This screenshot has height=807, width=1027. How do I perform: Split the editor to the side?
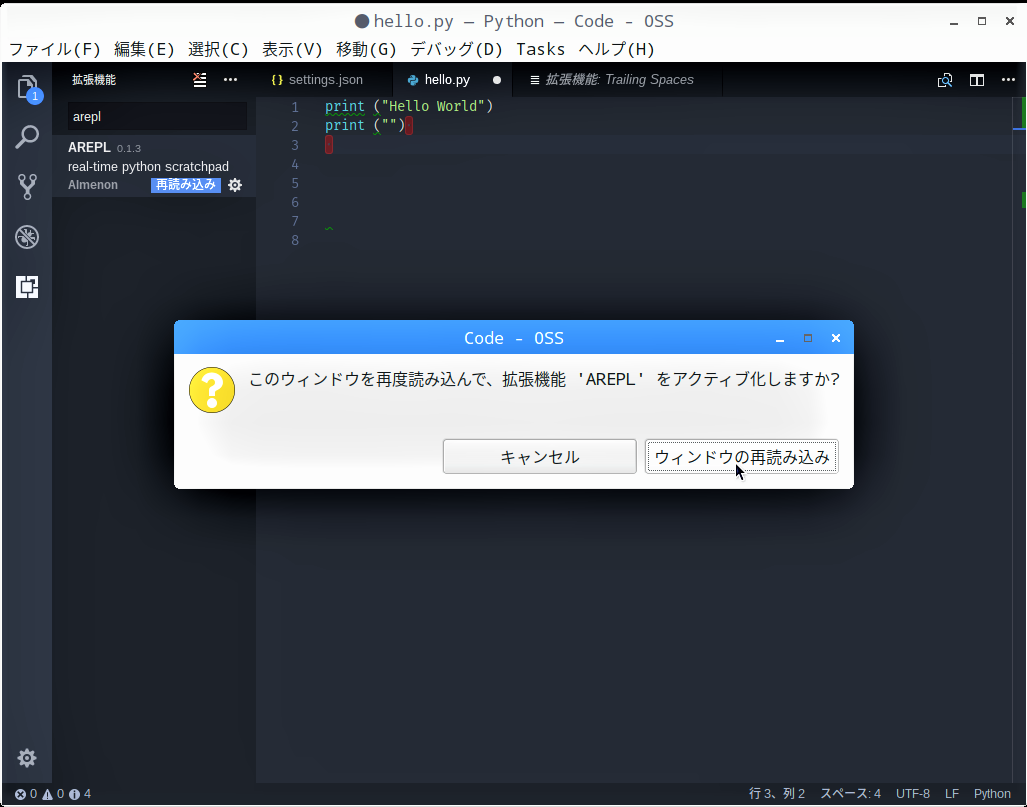click(x=977, y=80)
